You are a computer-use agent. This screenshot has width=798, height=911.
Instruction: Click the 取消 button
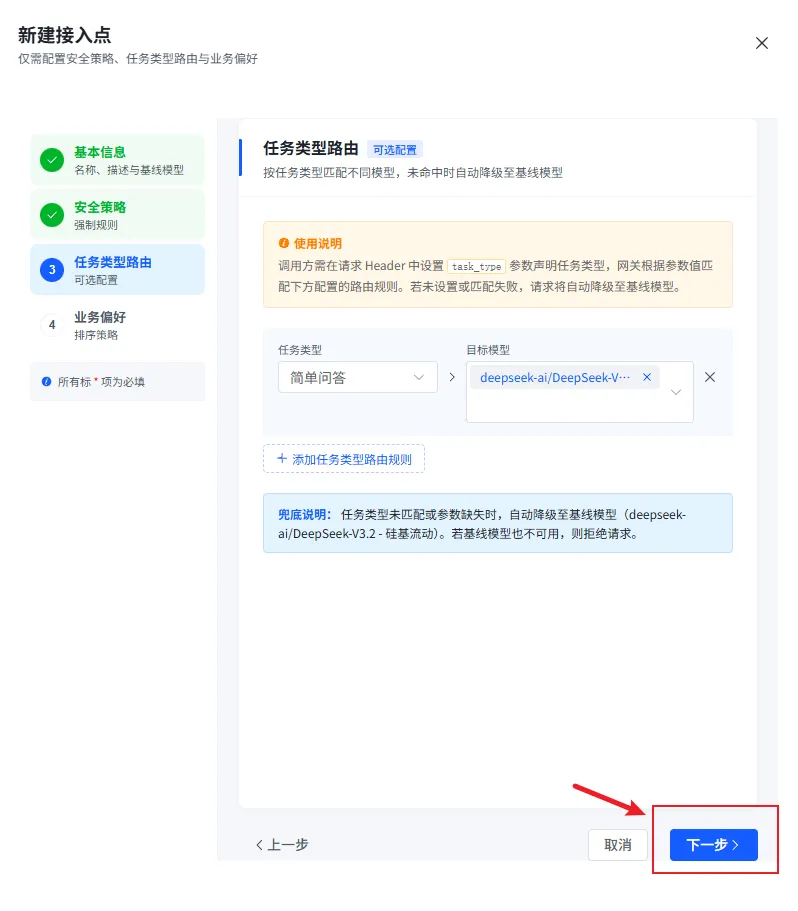[x=617, y=844]
